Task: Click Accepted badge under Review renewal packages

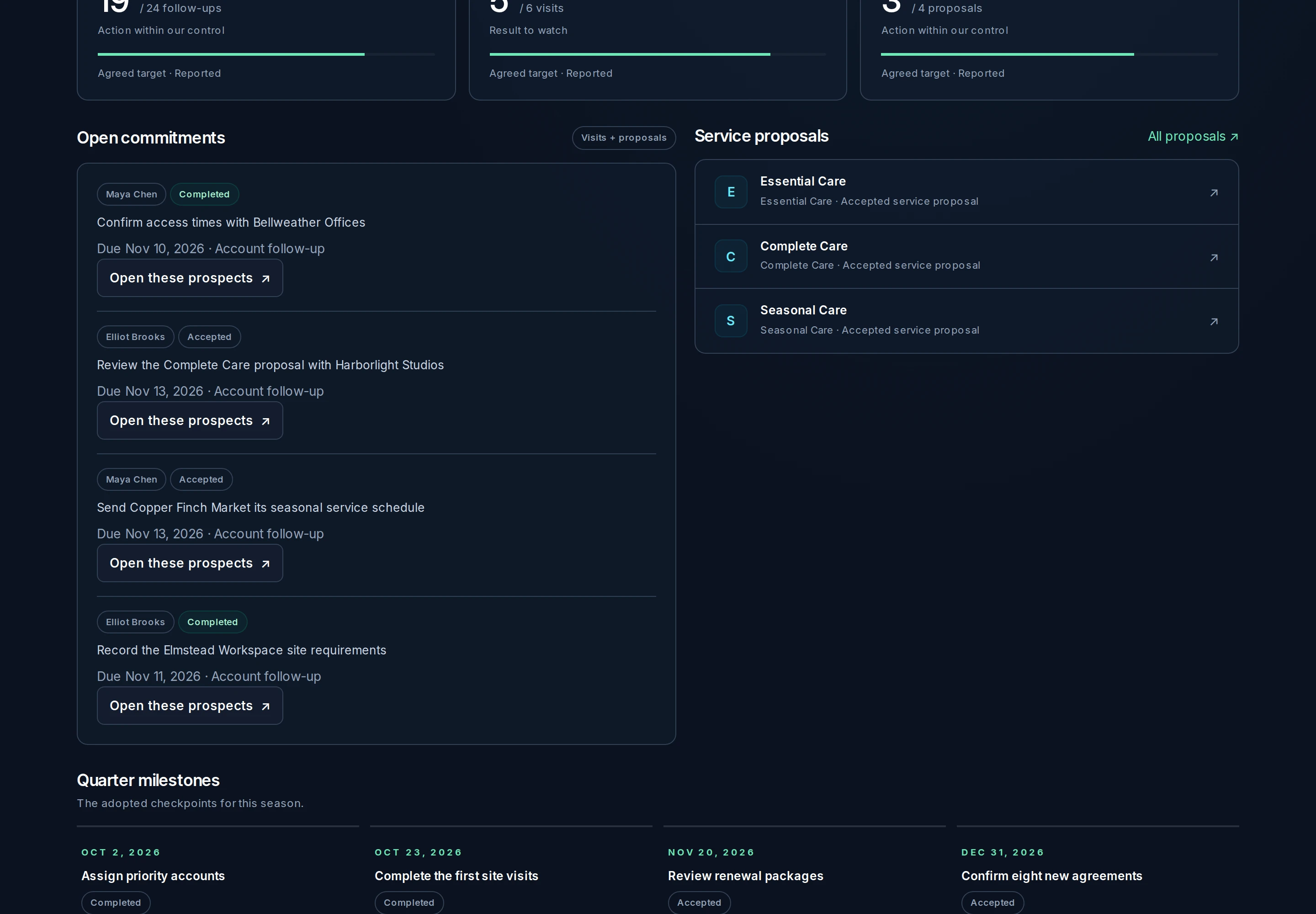Action: pos(699,903)
